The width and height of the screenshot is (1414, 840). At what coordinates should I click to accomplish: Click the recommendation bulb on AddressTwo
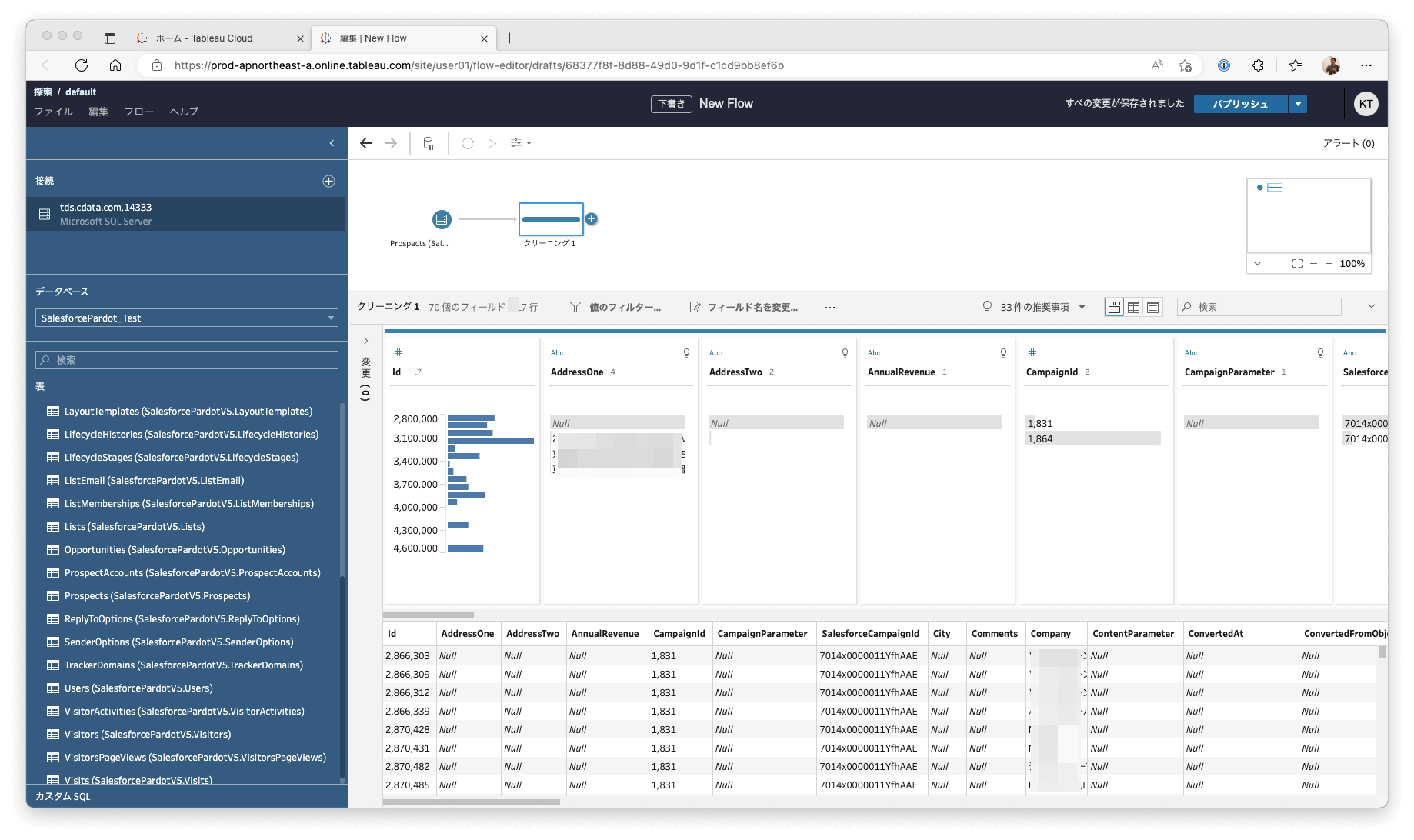(845, 353)
